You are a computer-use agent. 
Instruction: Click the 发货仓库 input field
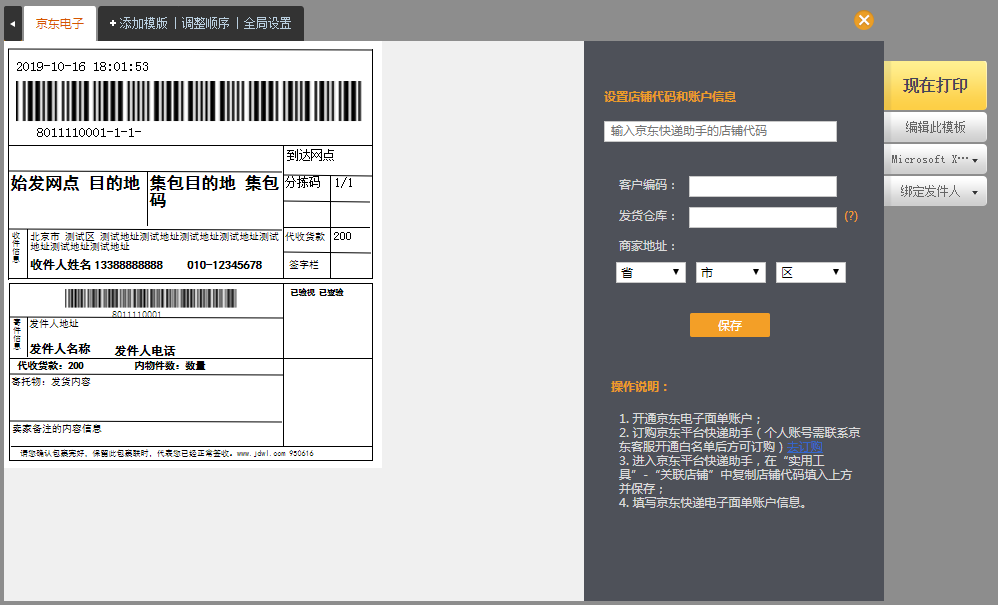(x=763, y=218)
